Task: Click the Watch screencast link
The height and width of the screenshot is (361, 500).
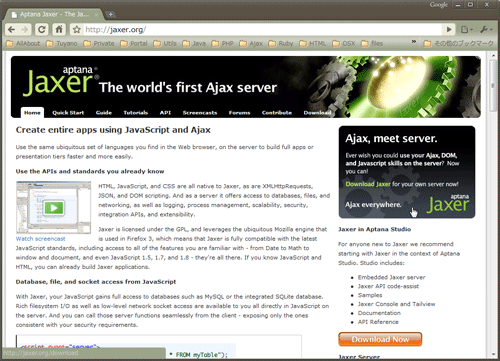Action: point(40,239)
